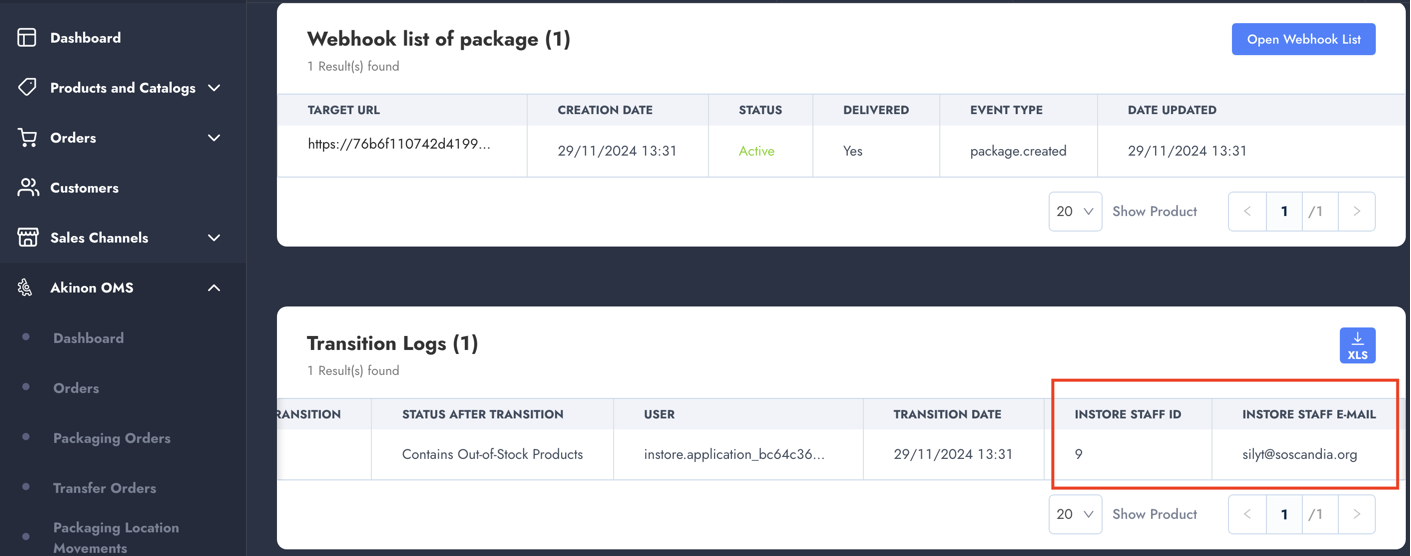This screenshot has height=556, width=1411.
Task: Click Webhook list page number field
Action: pos(1284,211)
